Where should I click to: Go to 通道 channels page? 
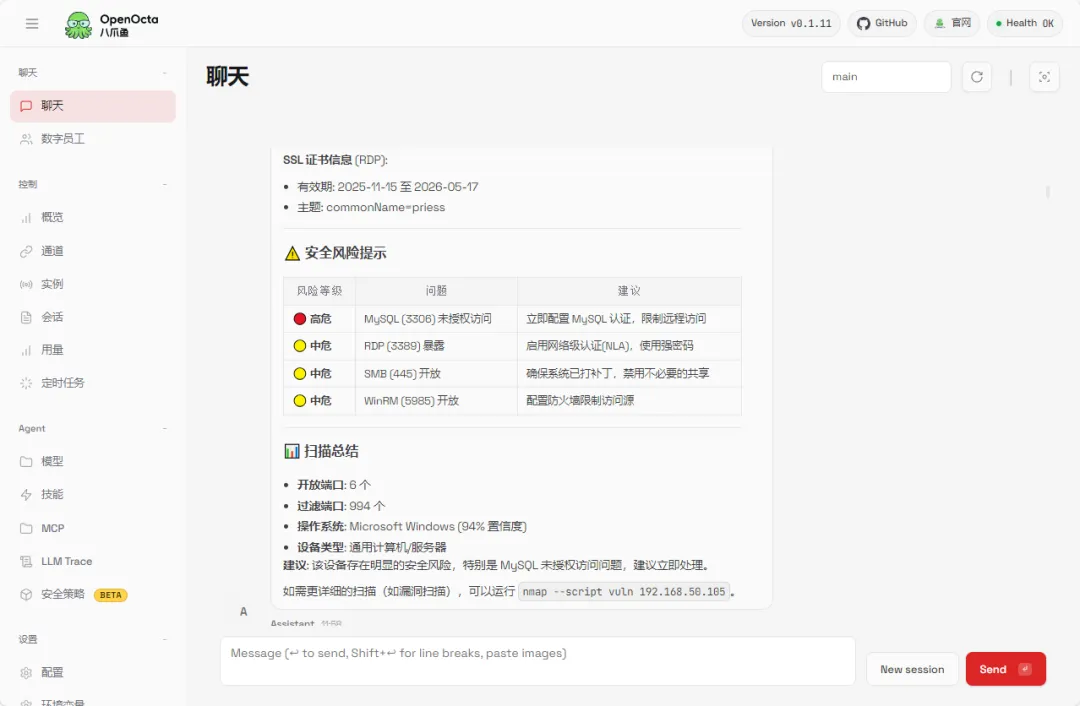(x=93, y=251)
